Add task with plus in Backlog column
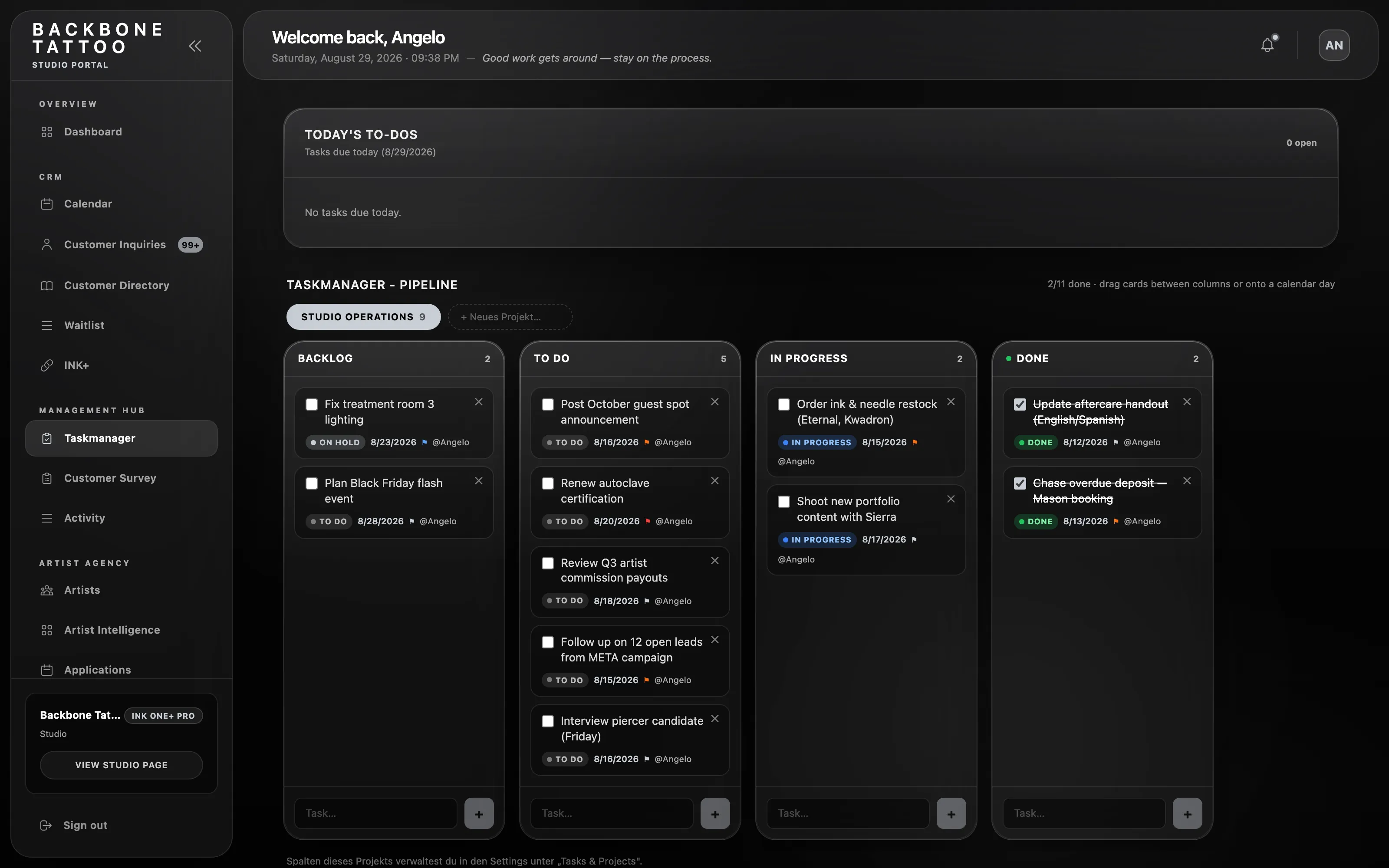The image size is (1389, 868). (479, 813)
